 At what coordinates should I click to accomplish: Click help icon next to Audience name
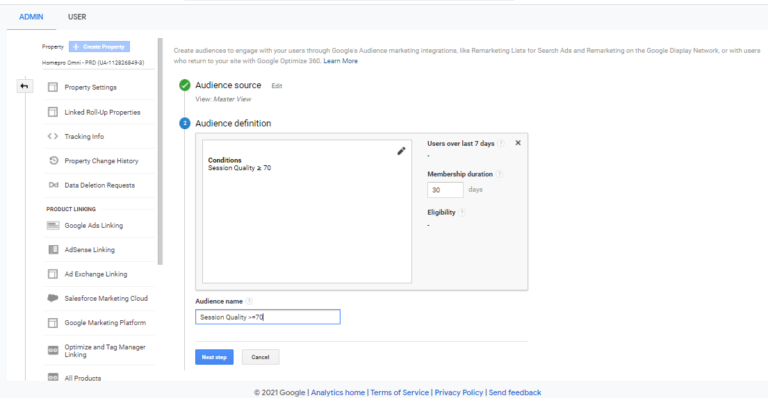pos(249,301)
